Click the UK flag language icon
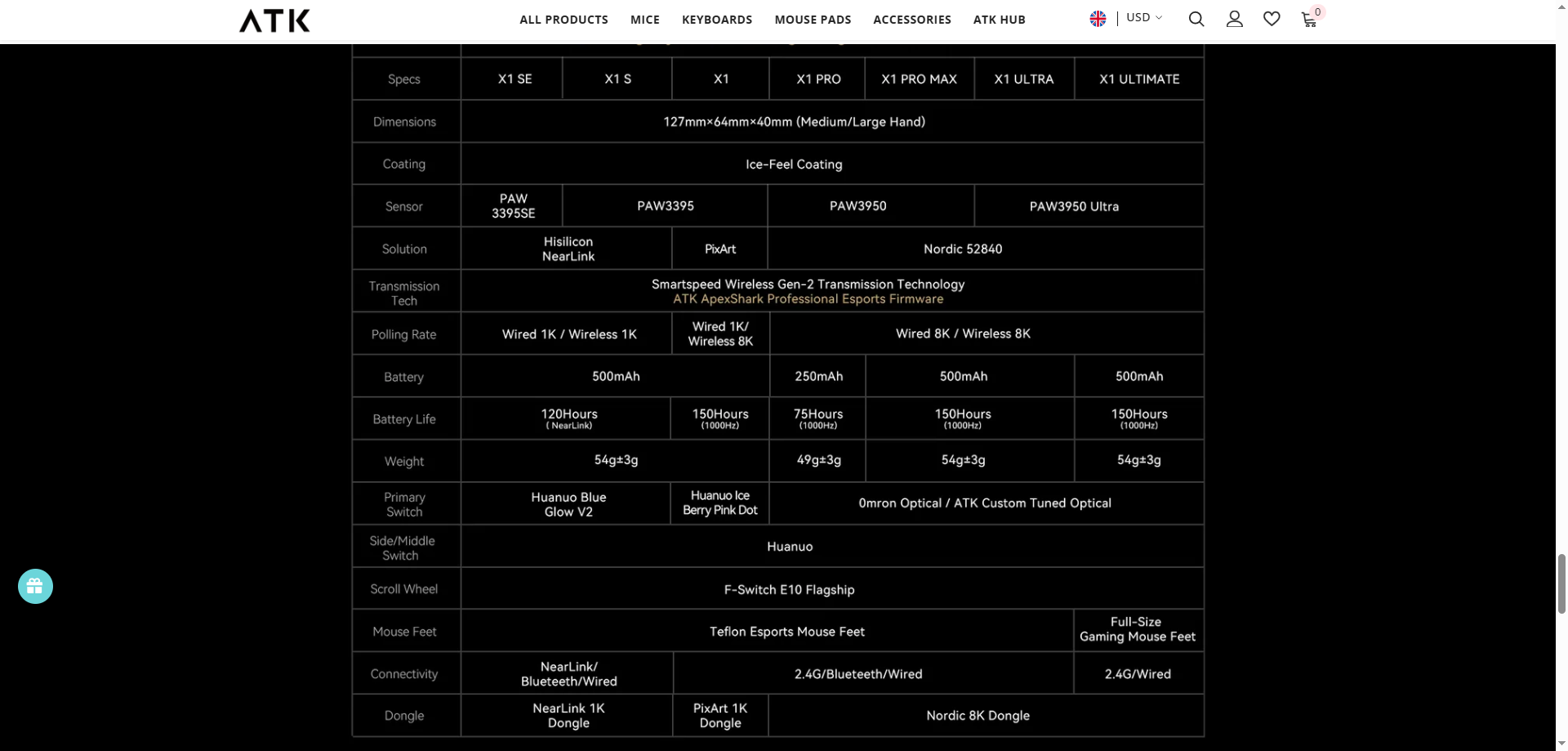 pos(1098,19)
